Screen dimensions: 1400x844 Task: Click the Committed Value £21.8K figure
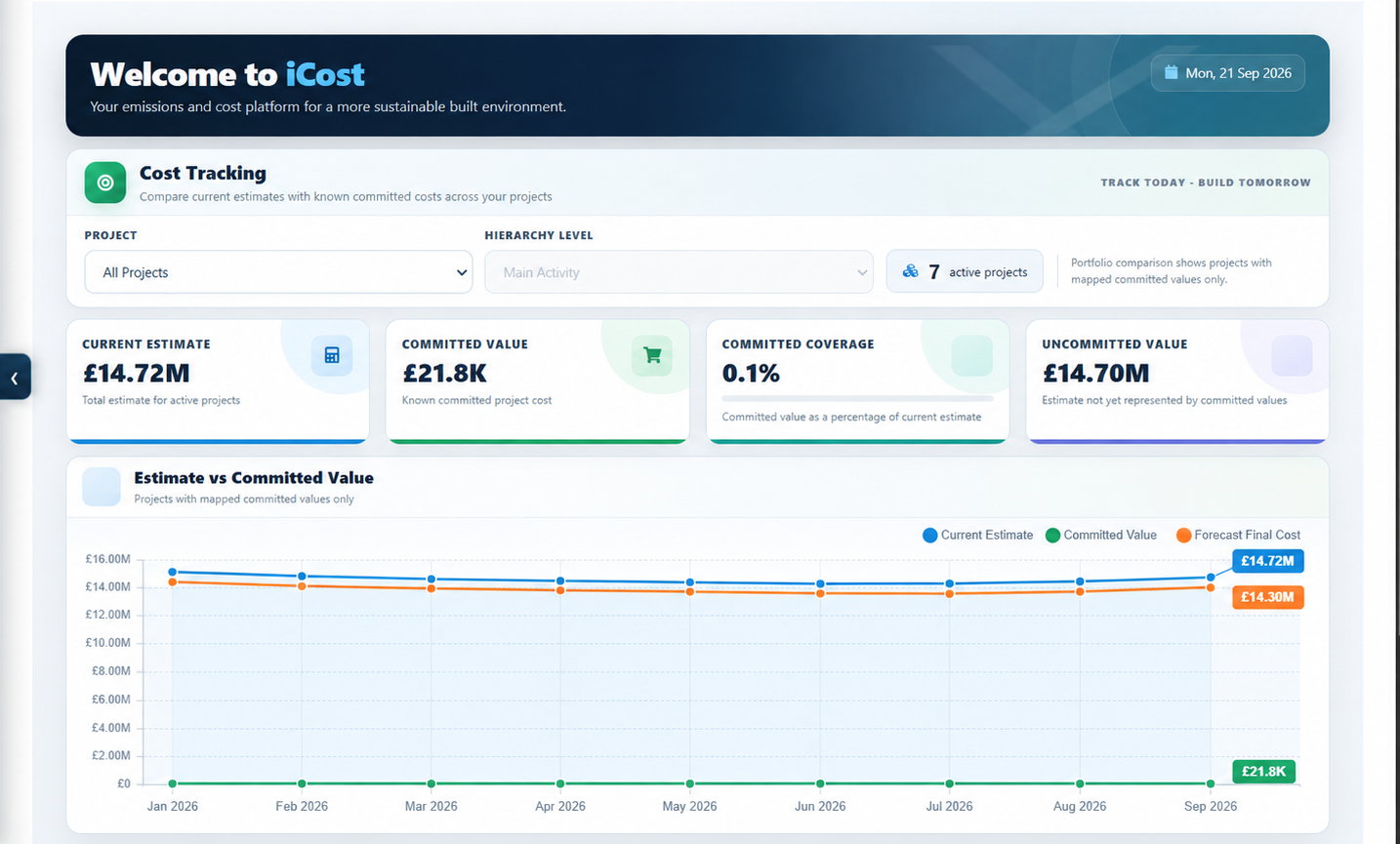pos(444,373)
